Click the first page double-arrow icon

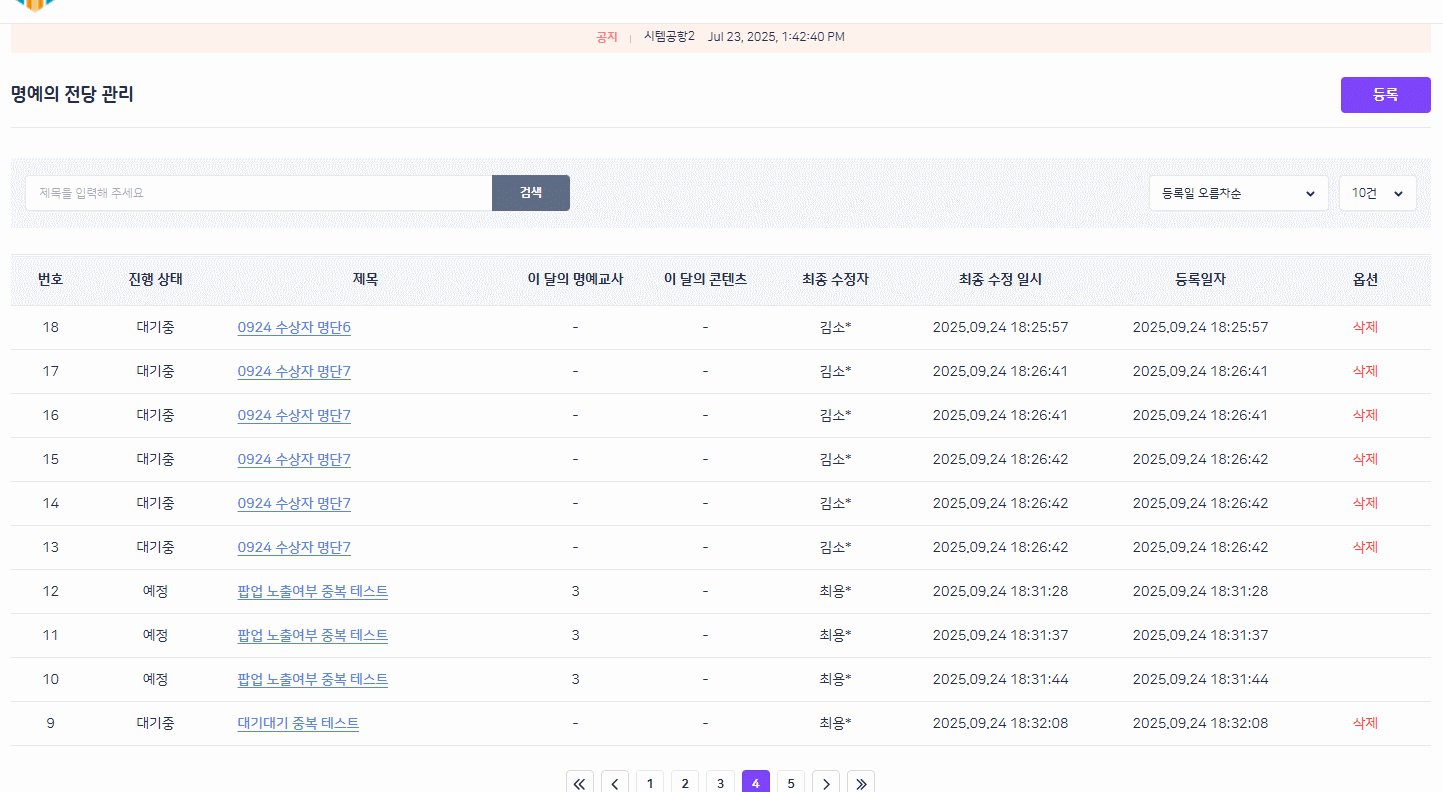tap(580, 783)
